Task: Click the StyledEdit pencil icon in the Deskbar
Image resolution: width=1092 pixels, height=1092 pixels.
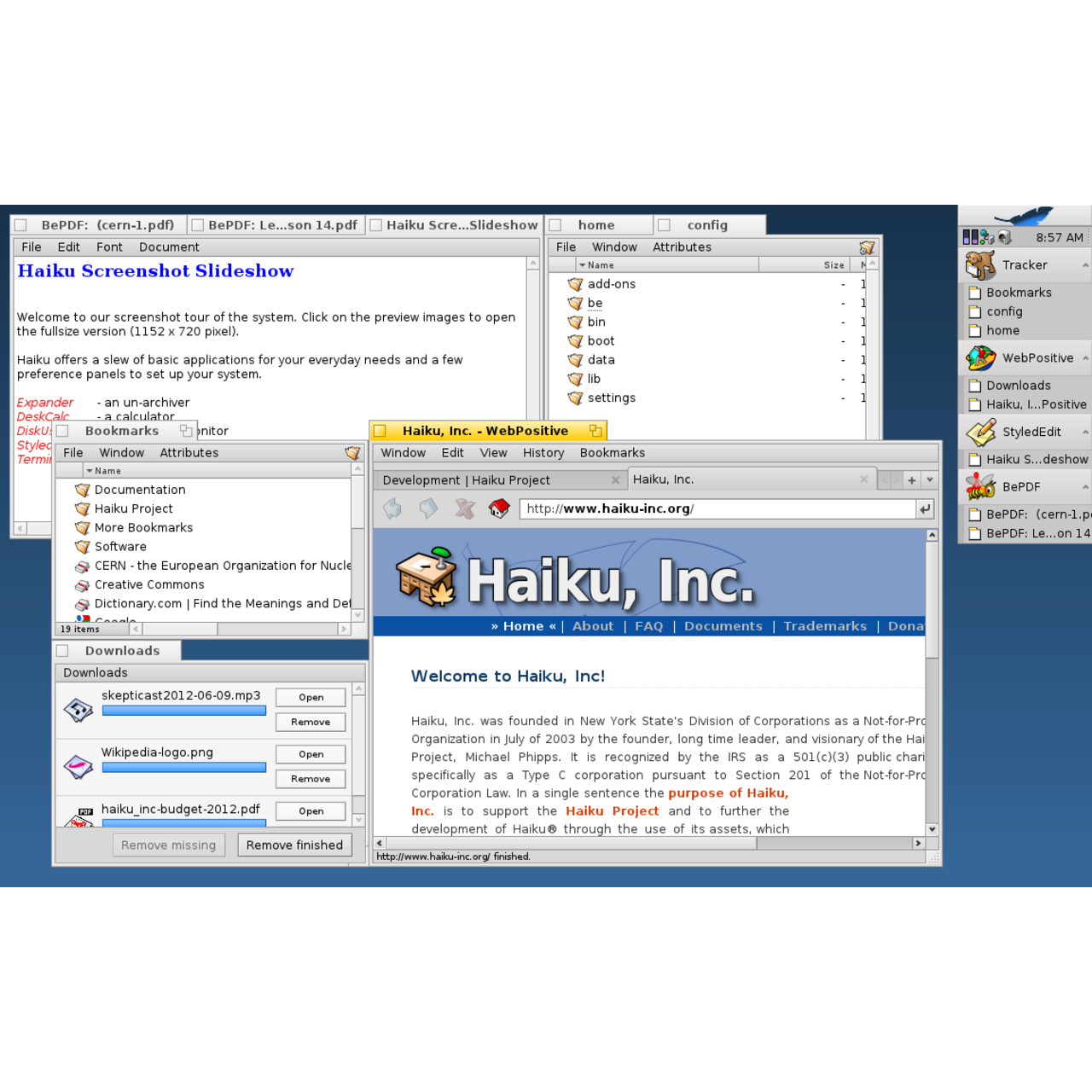Action: coord(979,432)
